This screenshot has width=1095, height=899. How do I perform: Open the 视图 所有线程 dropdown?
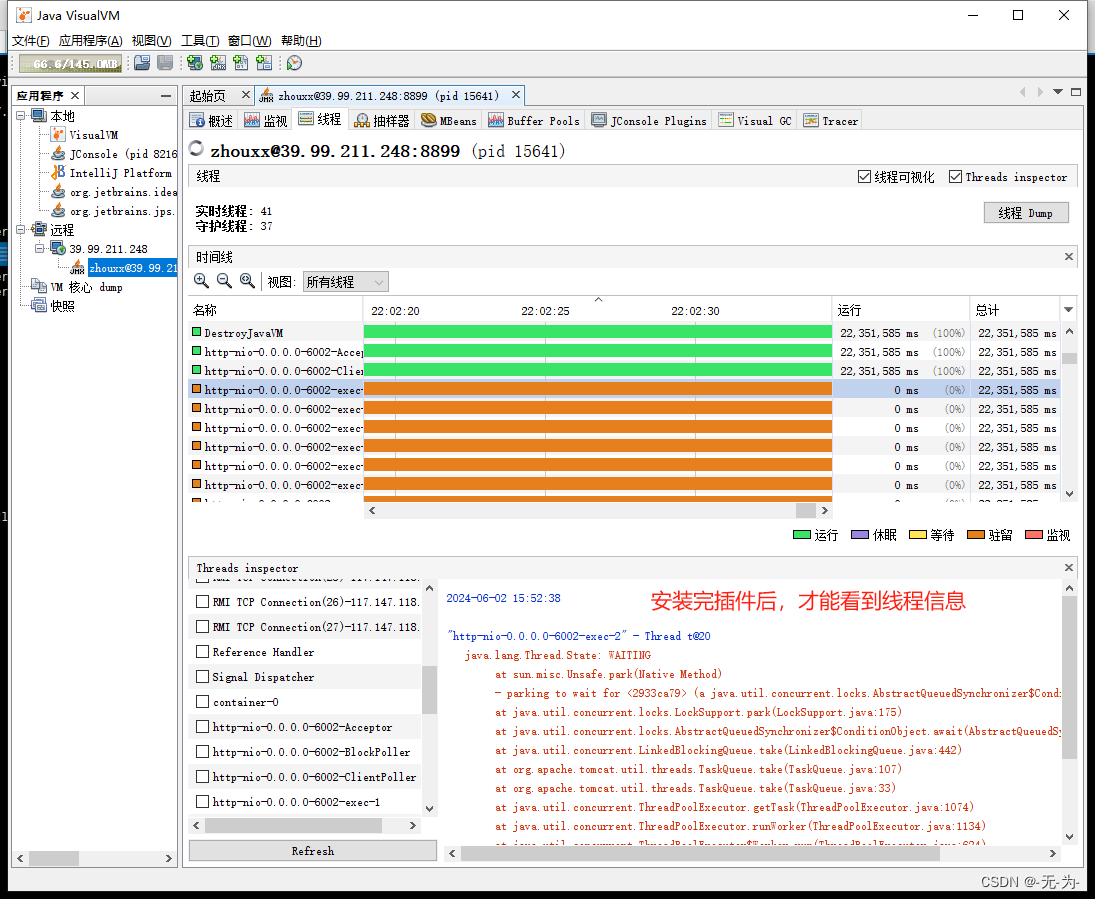click(x=346, y=282)
